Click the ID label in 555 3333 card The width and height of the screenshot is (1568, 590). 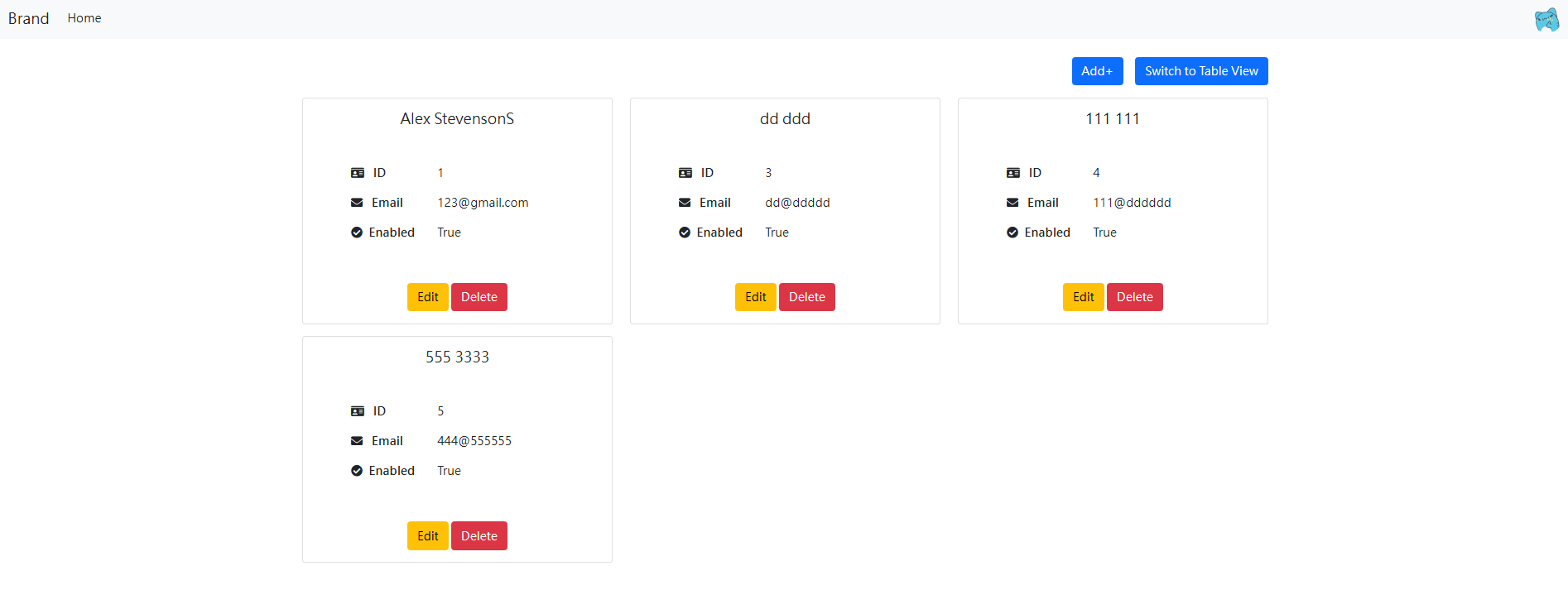pyautogui.click(x=379, y=411)
